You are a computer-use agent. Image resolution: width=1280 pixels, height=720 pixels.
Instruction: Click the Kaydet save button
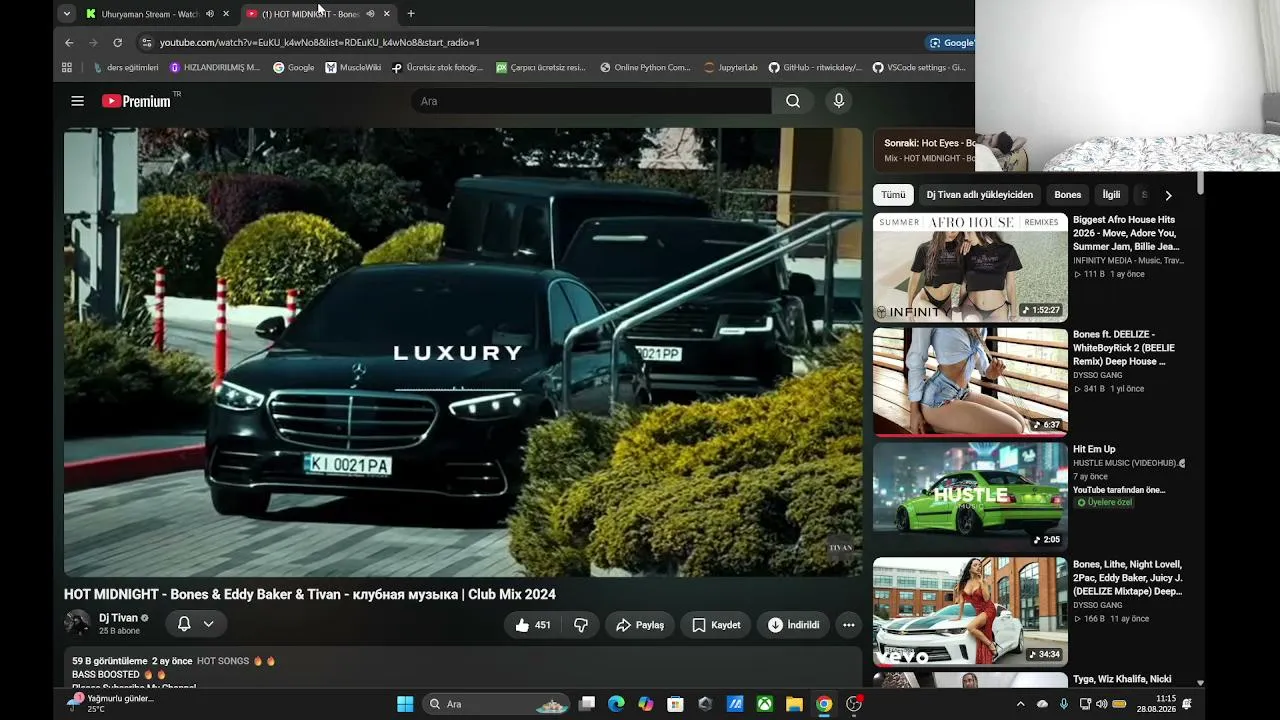tap(716, 625)
